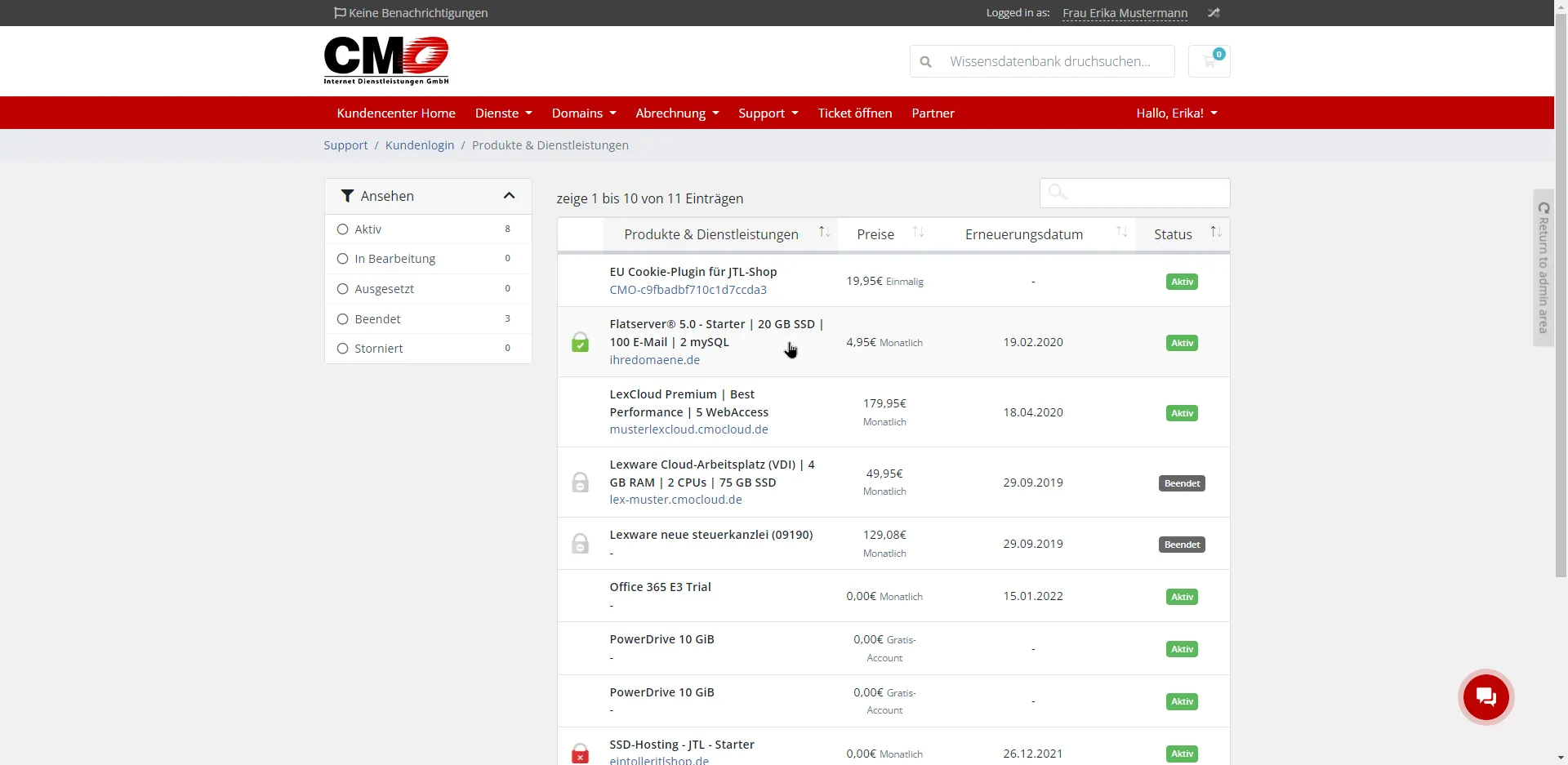Click grey lock icon for Lexware neue steuerkanzlei
Screen dimensions: 1568x765
580,544
